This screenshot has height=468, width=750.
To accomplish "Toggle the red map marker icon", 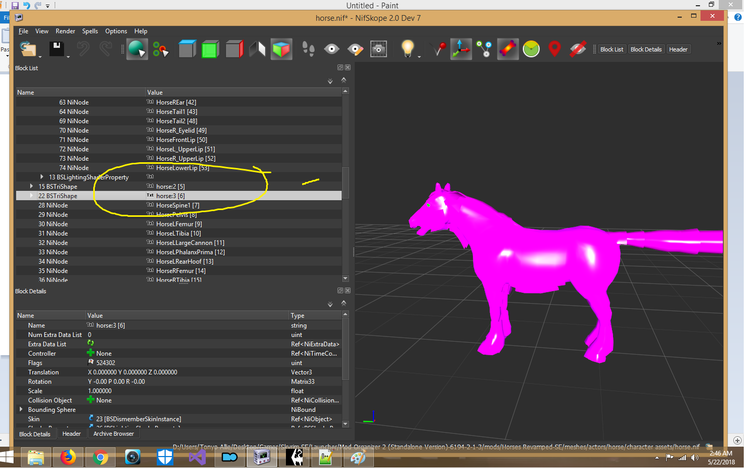I will (554, 49).
